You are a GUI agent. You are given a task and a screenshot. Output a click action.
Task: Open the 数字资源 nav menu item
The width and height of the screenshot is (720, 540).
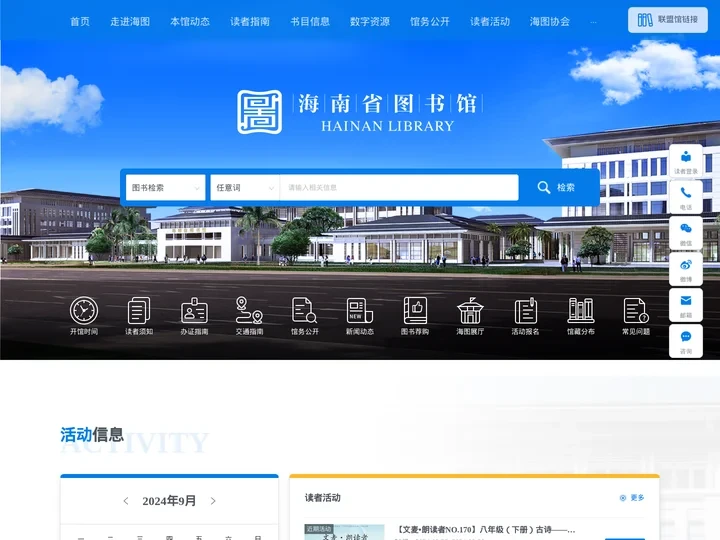click(370, 22)
